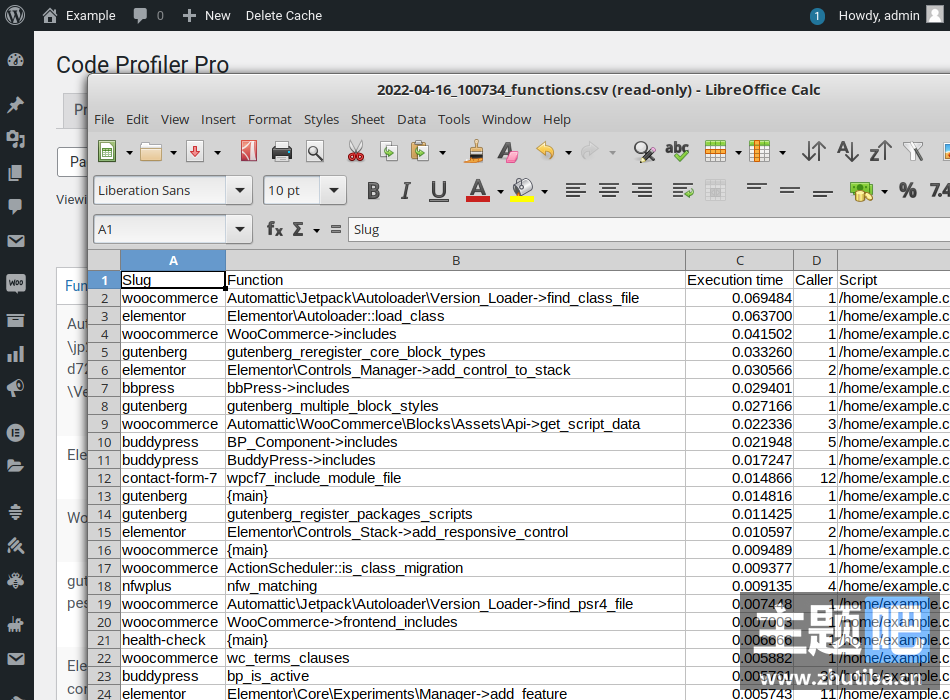This screenshot has width=950, height=700.
Task: Expand the Name Box dropdown
Action: (240, 229)
